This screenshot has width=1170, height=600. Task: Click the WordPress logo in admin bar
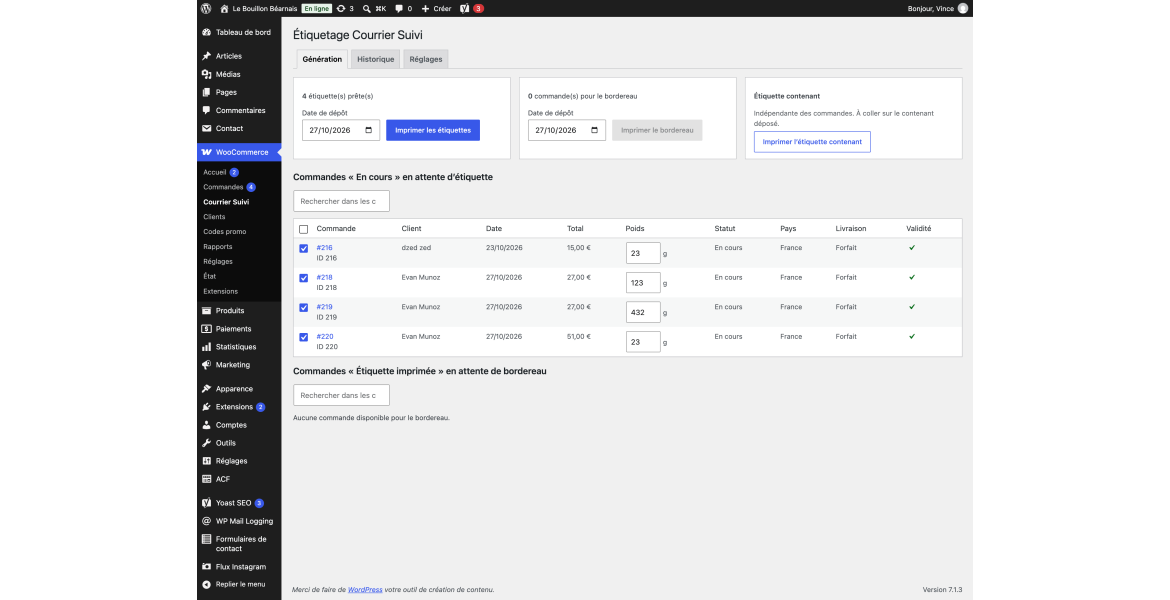click(206, 8)
